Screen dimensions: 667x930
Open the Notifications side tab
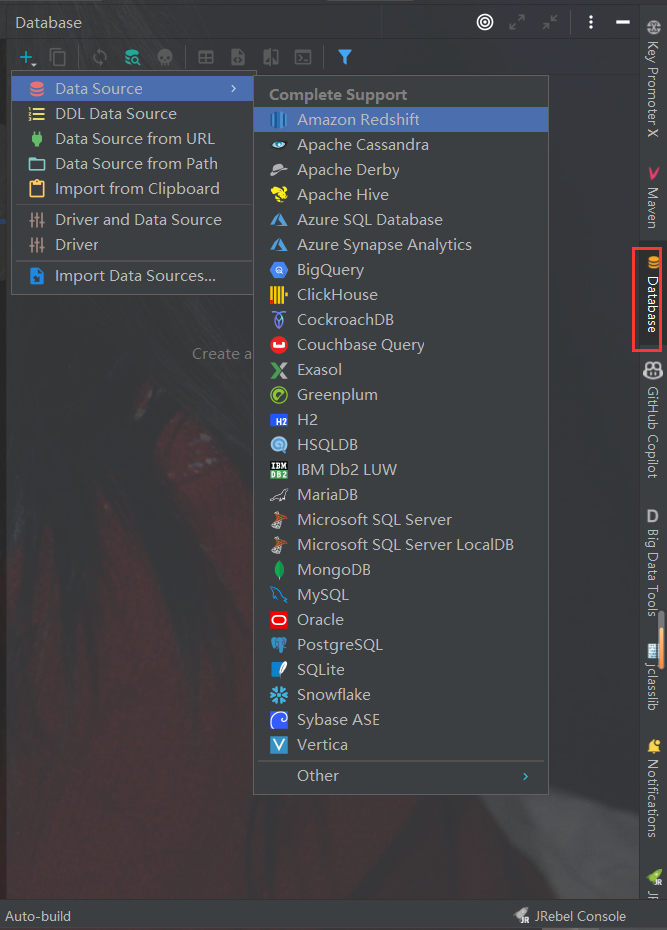(653, 788)
